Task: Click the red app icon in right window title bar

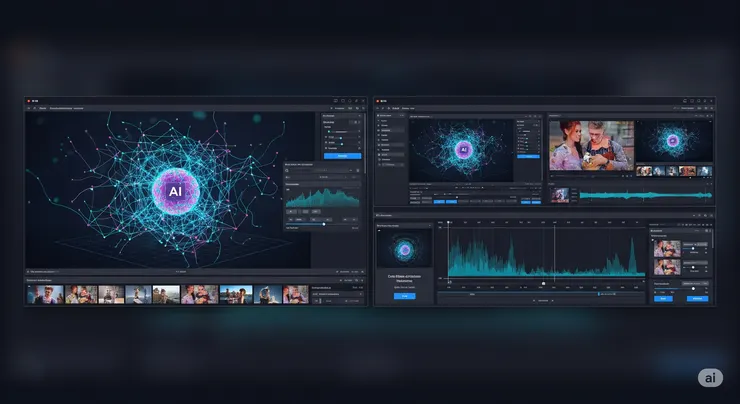Action: click(x=378, y=101)
